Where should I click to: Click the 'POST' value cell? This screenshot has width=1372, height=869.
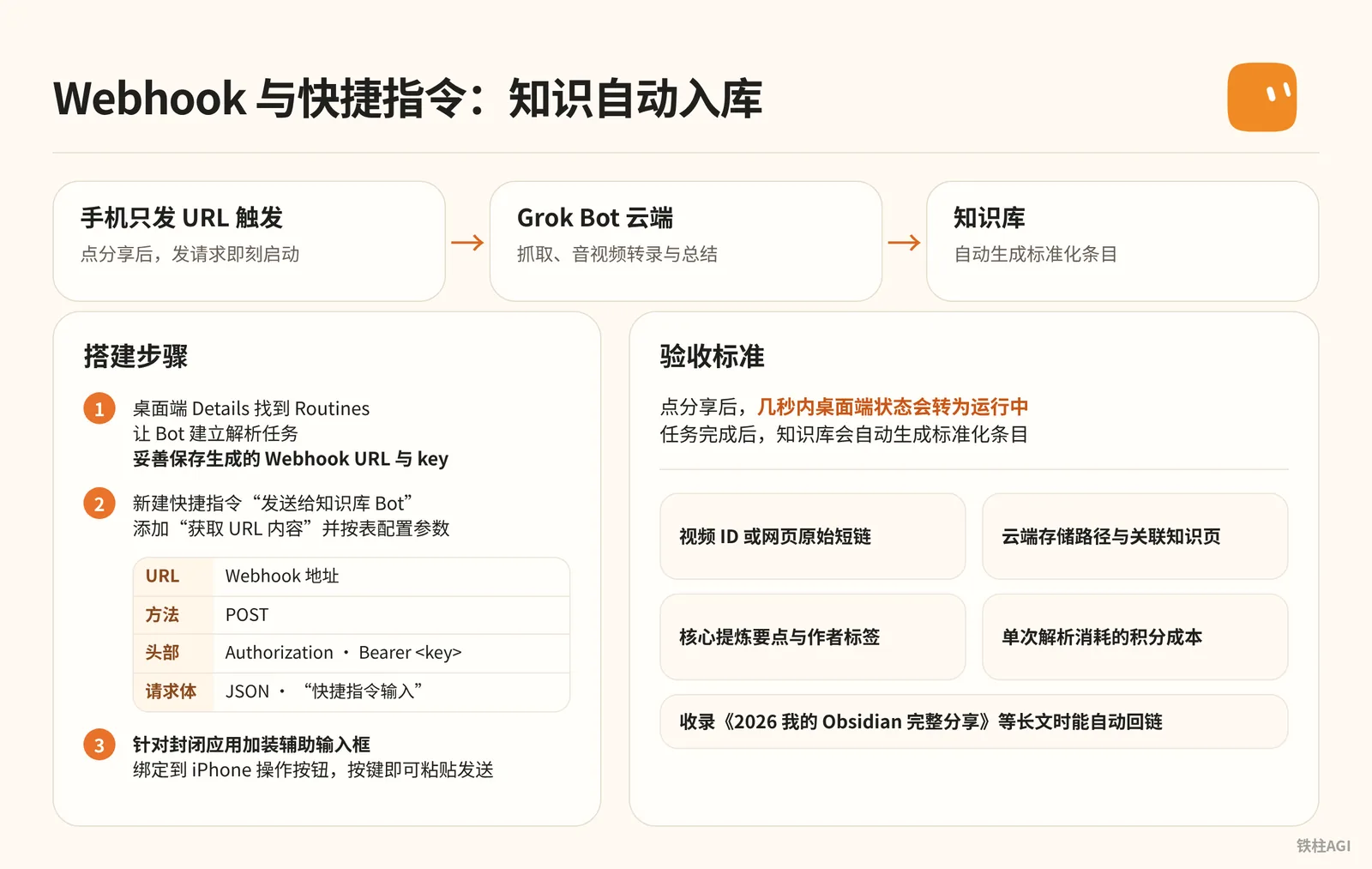pos(391,615)
